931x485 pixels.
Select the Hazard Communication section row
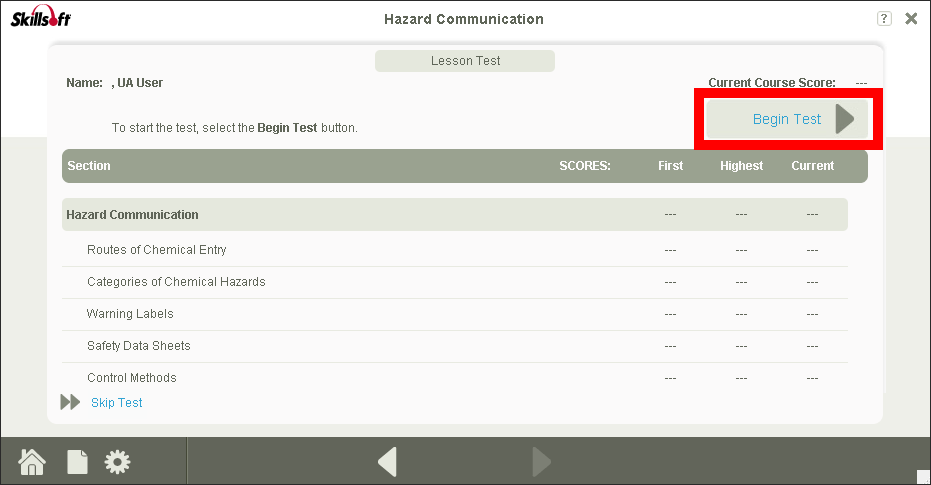pos(455,214)
